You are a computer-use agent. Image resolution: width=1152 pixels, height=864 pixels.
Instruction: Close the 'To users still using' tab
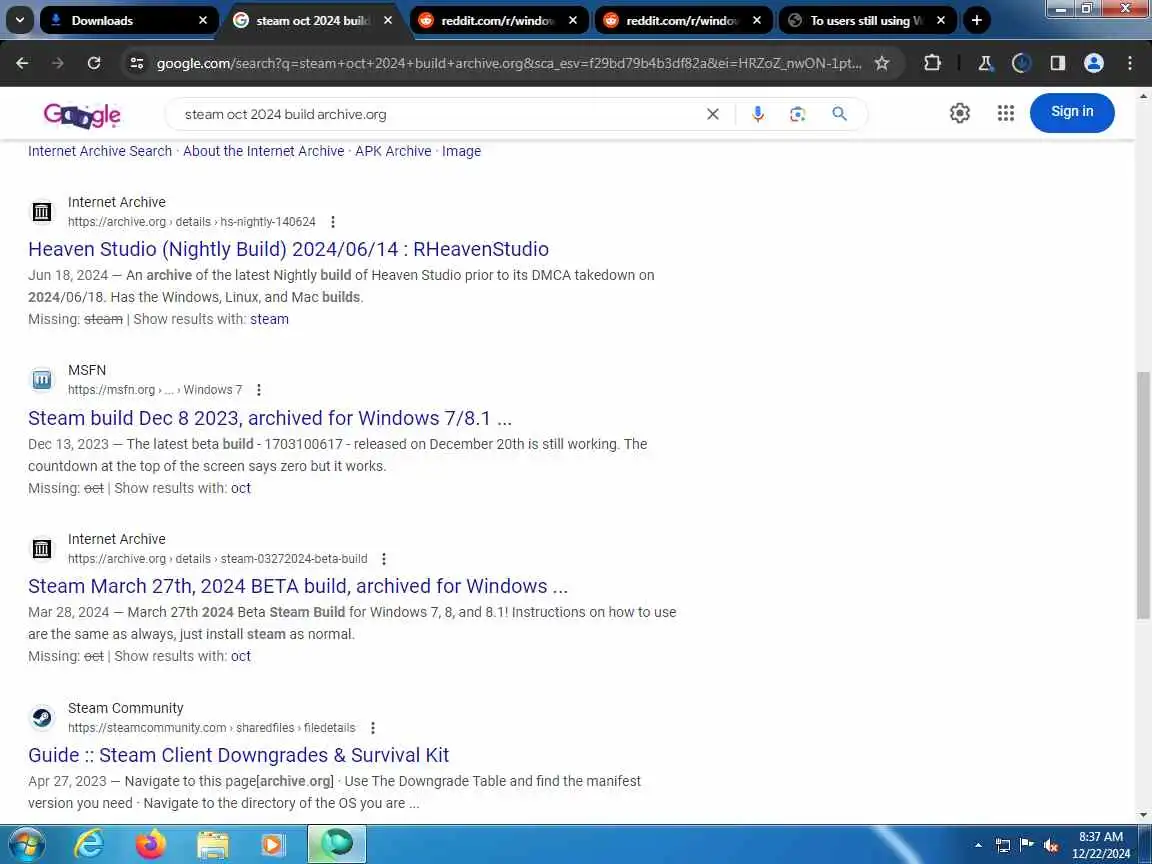coord(940,21)
